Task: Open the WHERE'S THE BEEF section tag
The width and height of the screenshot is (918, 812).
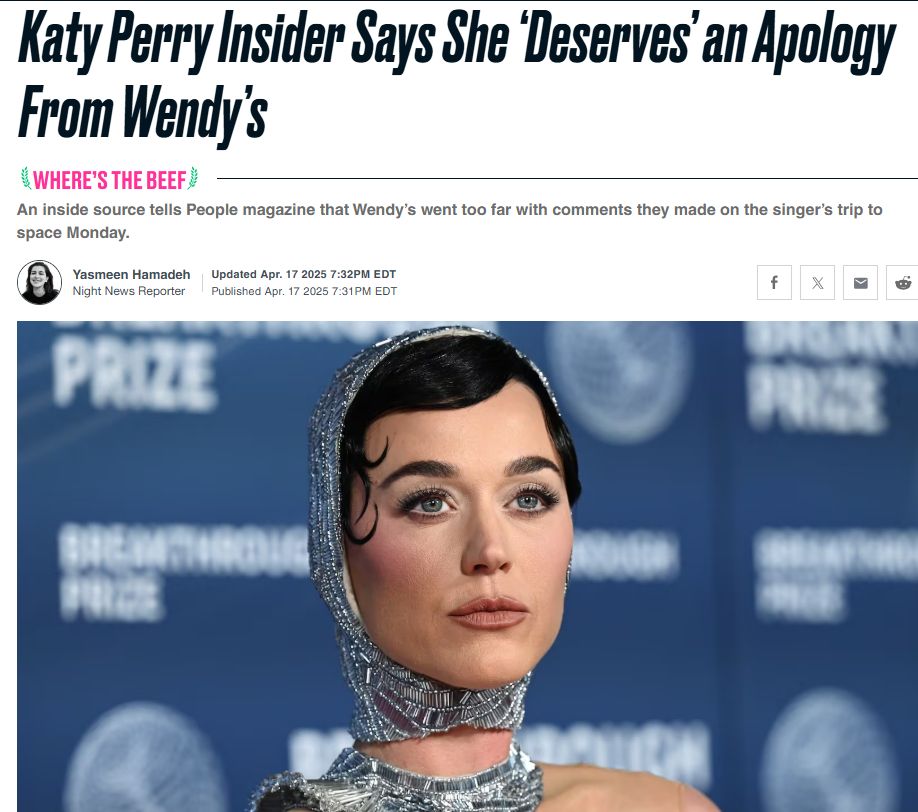Action: point(109,180)
